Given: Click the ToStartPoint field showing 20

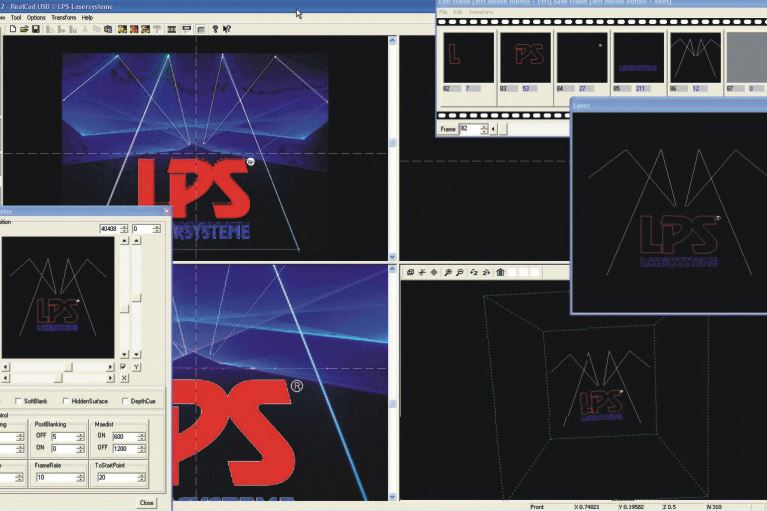Looking at the screenshot, I should (x=117, y=477).
